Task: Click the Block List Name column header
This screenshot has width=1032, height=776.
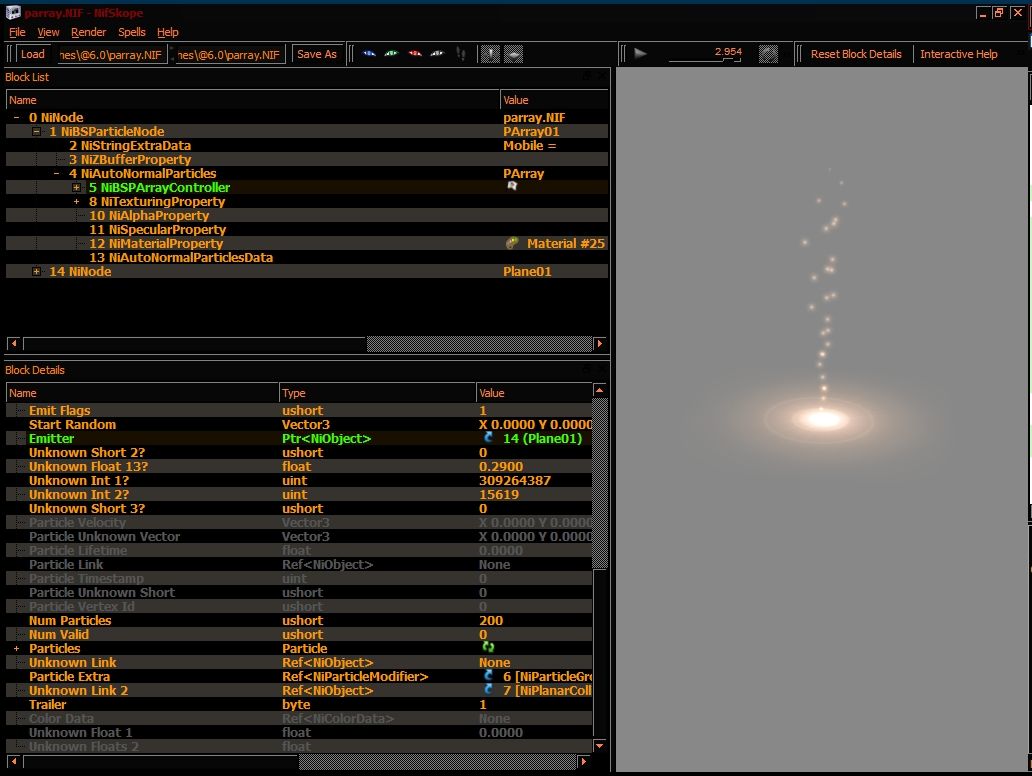Action: (x=253, y=100)
